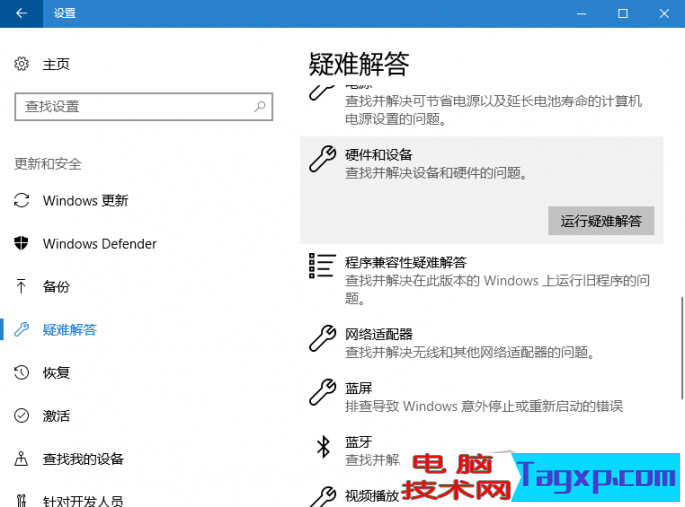This screenshot has width=685, height=507.
Task: Click 排查导致 Windows 意外停止 description
Action: (484, 406)
